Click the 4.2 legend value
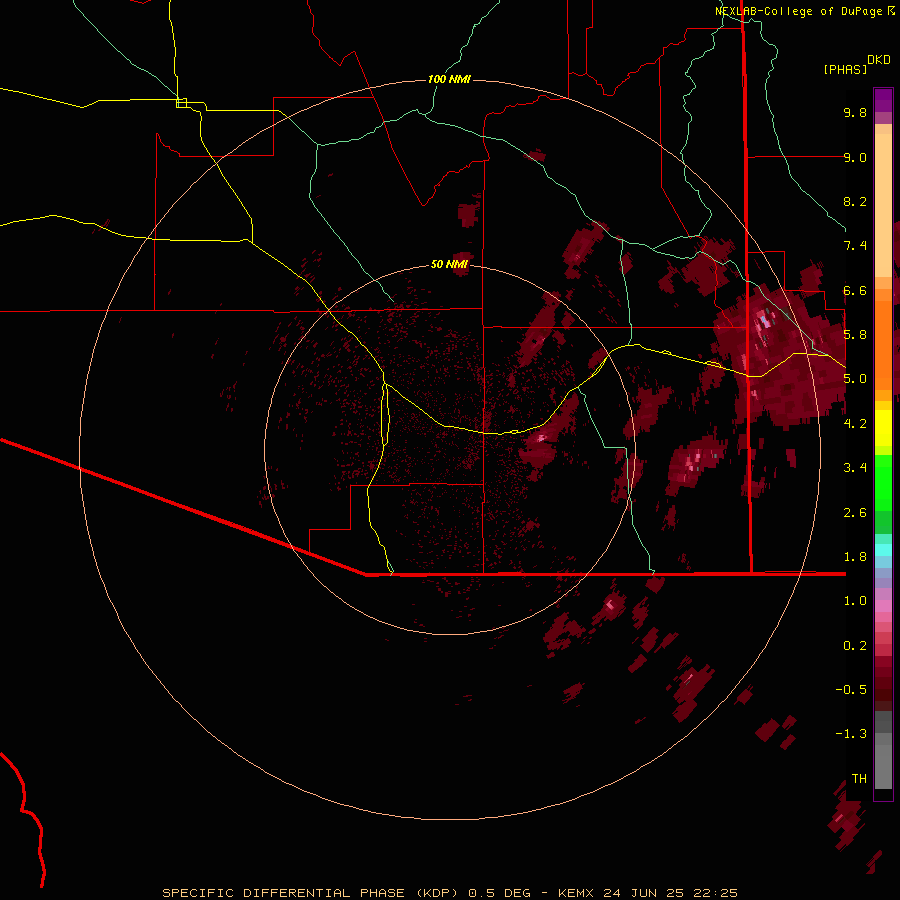The image size is (900, 900). (x=855, y=424)
